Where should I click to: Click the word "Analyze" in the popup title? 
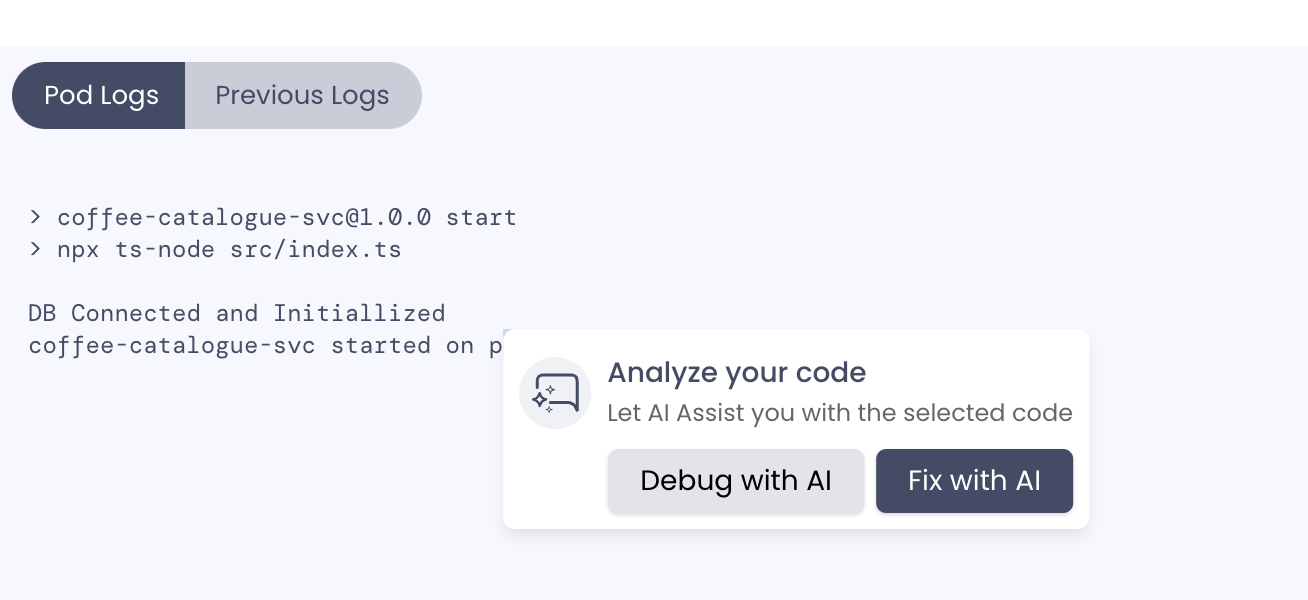pos(663,373)
